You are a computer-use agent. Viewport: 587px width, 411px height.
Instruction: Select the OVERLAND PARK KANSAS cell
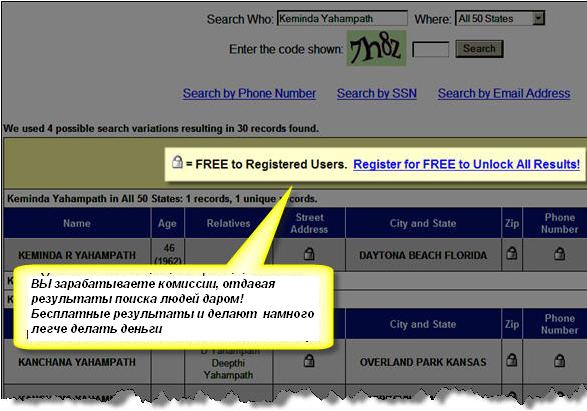click(x=423, y=362)
